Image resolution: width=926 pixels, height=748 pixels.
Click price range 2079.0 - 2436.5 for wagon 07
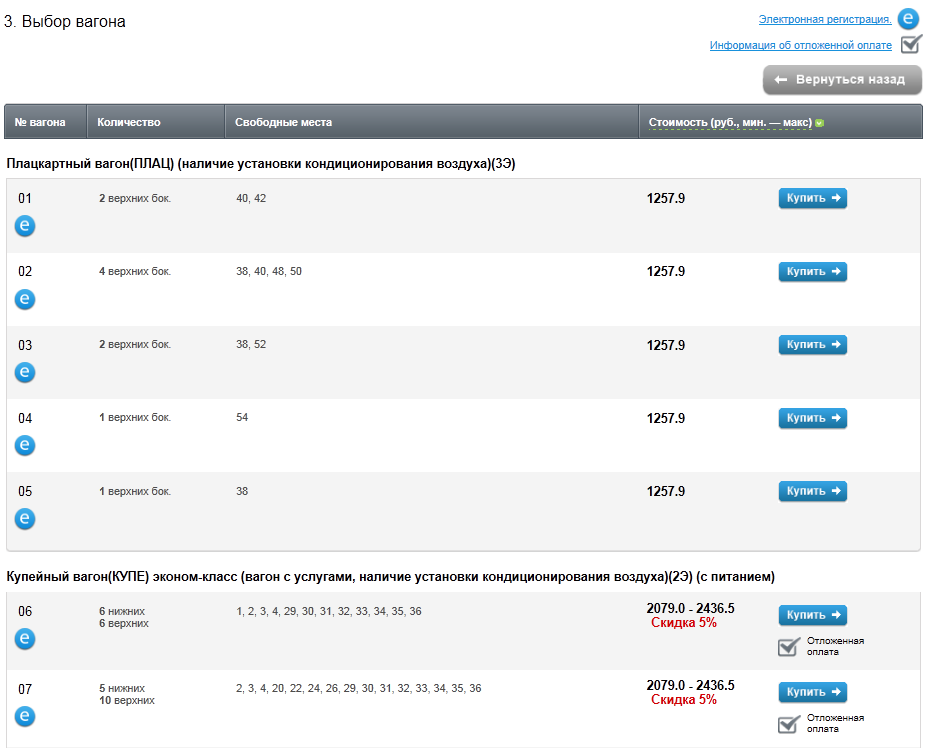point(690,685)
